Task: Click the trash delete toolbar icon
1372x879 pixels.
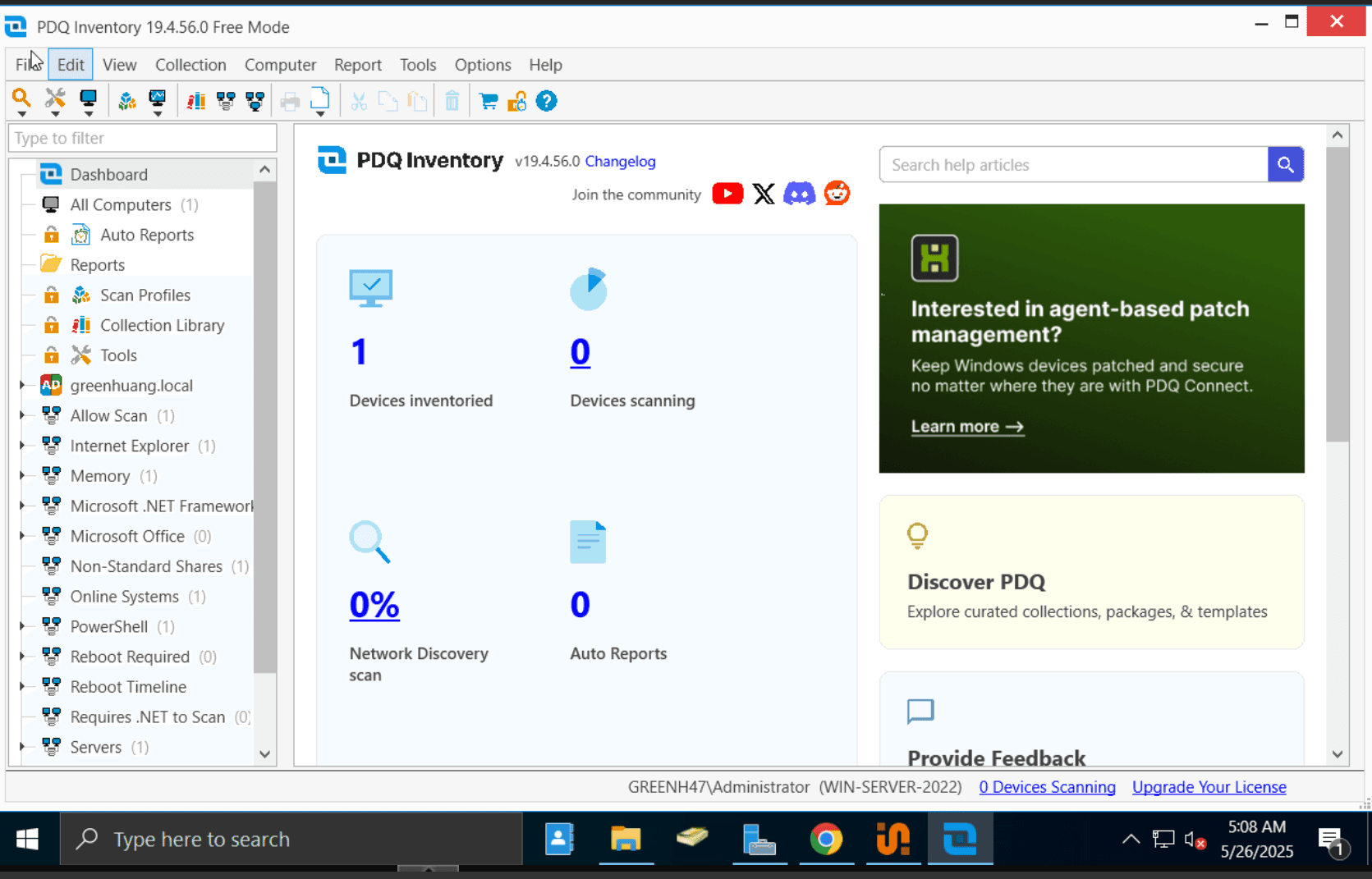Action: (452, 101)
